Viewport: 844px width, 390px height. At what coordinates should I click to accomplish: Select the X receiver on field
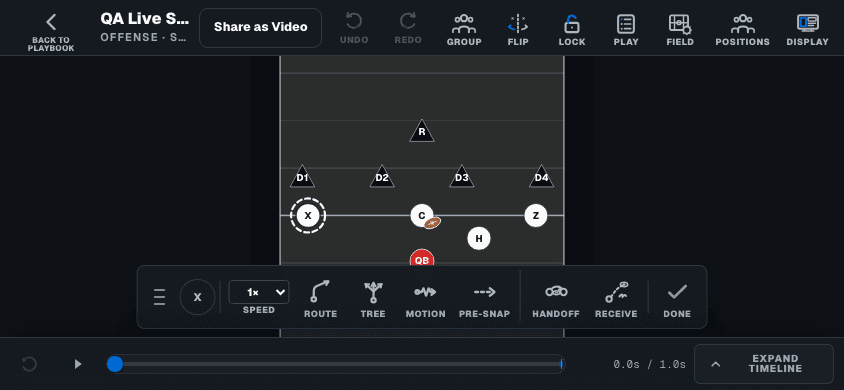click(308, 216)
